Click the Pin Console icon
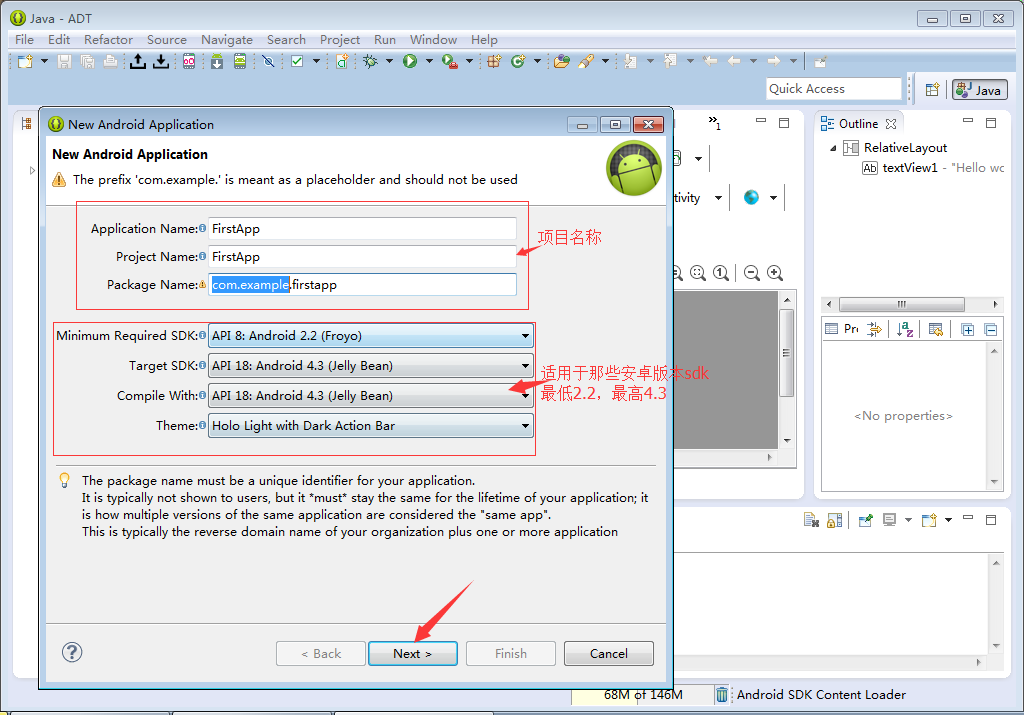The image size is (1024, 715). click(866, 520)
